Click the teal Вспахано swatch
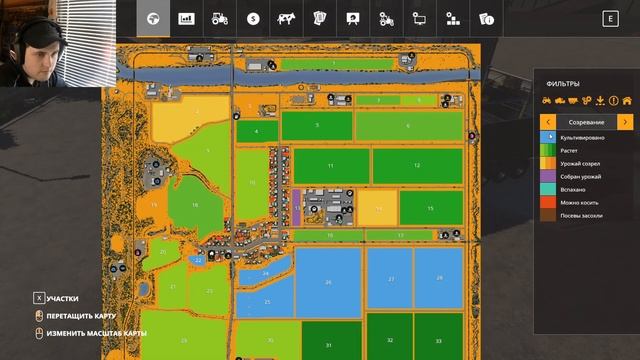The image size is (640, 360). pos(548,189)
